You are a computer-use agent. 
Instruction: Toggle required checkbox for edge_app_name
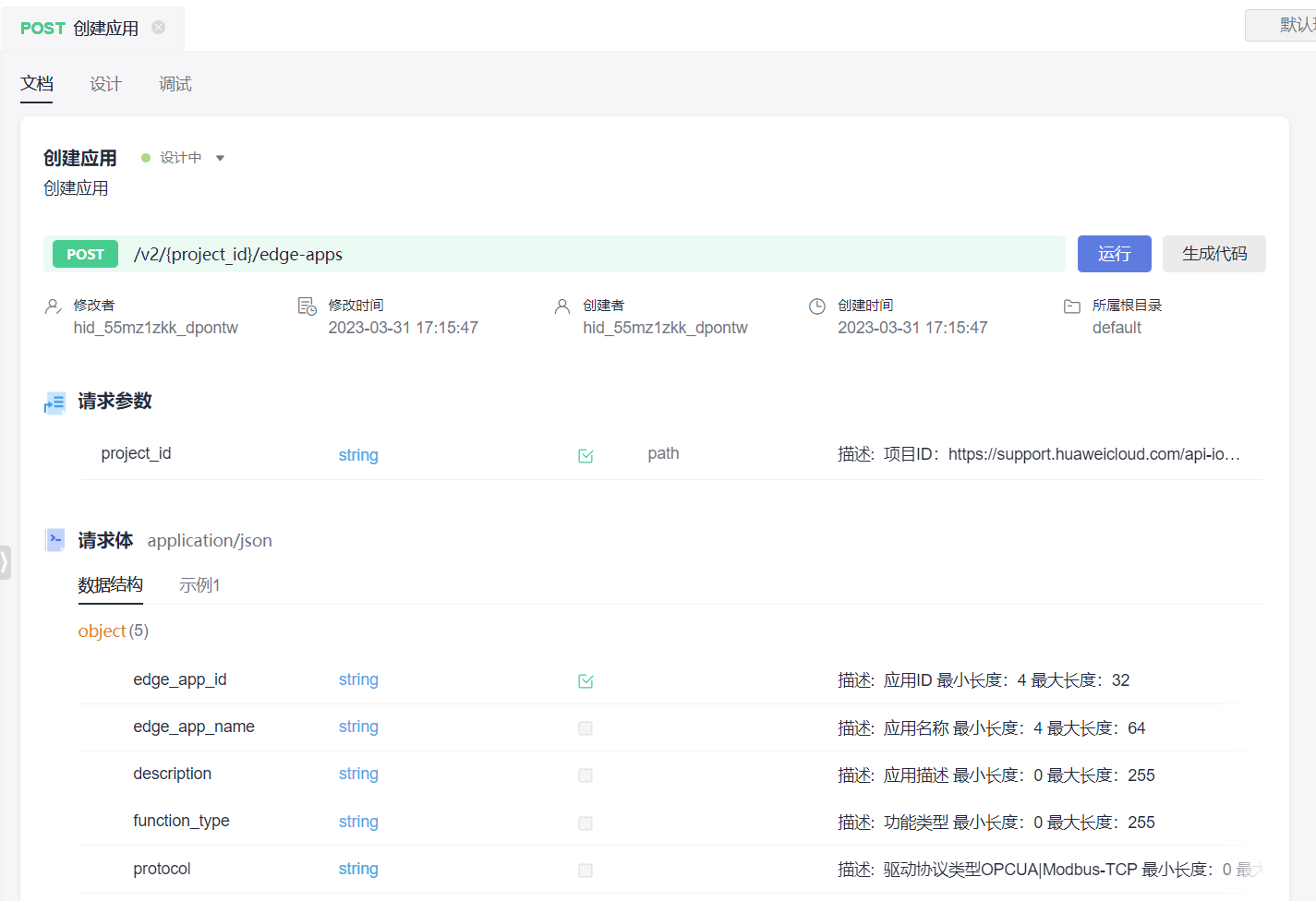586,728
